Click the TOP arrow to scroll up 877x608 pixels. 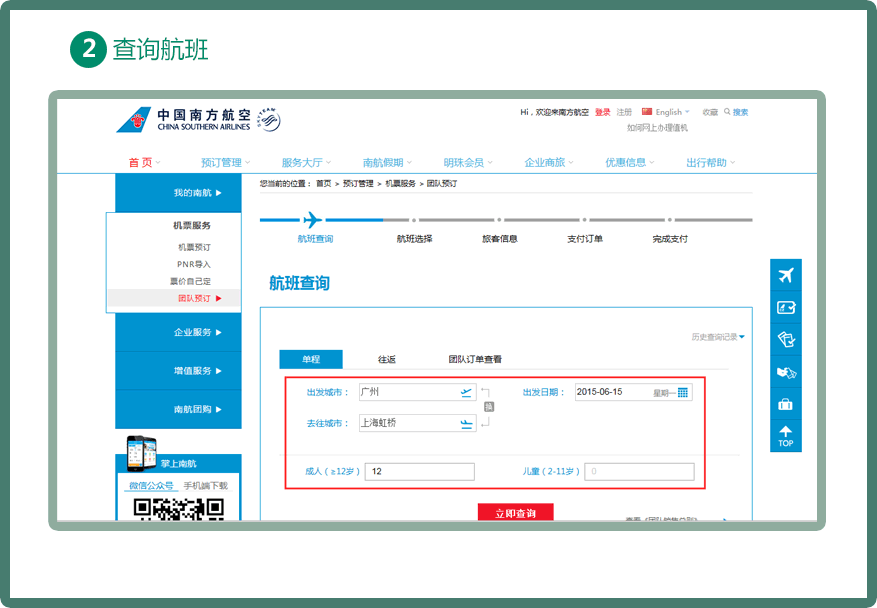[x=785, y=436]
